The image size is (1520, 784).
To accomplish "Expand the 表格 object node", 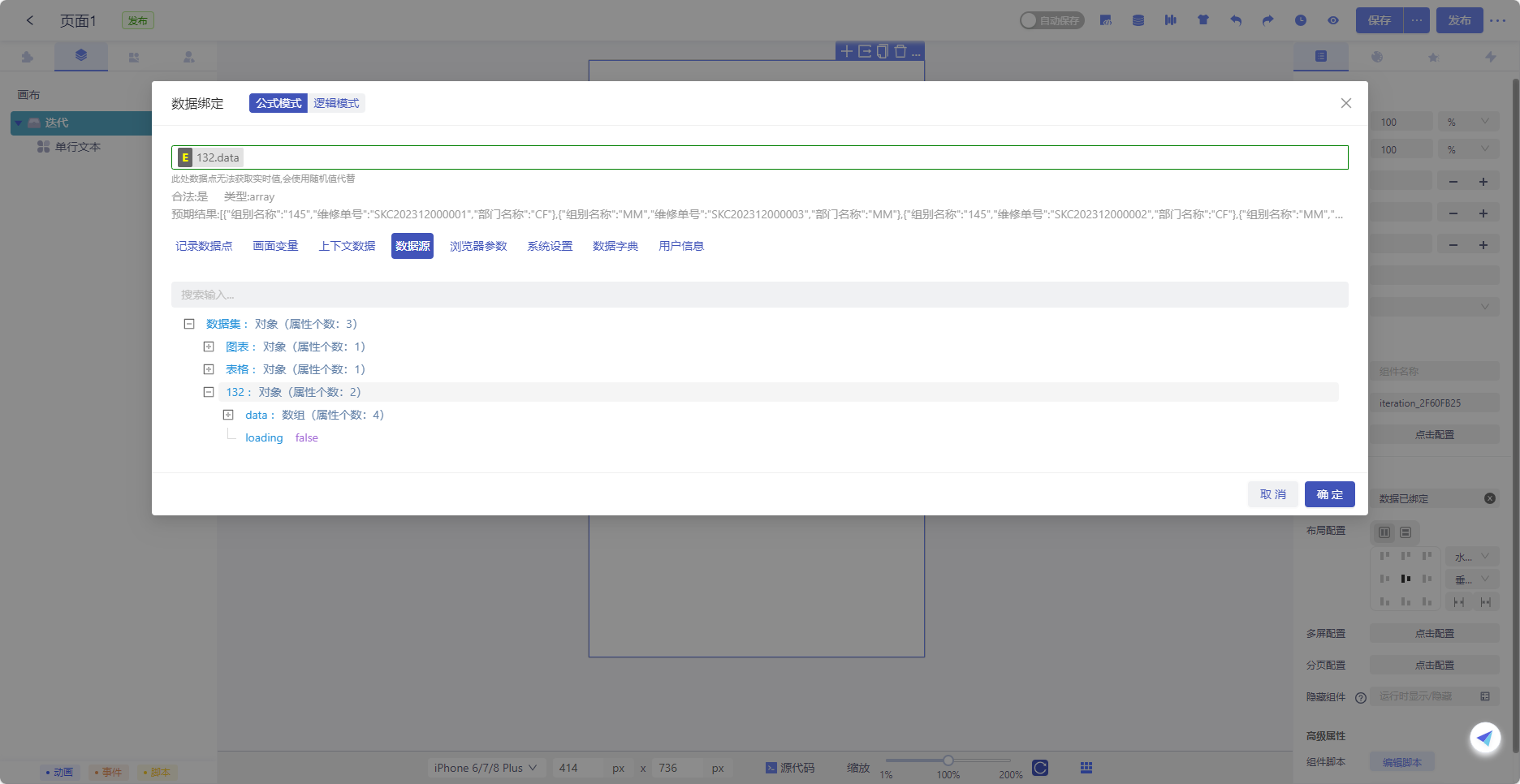I will click(209, 369).
